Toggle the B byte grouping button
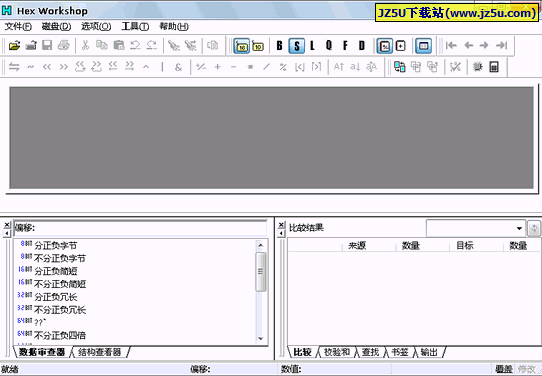This screenshot has width=542, height=376. (x=280, y=45)
